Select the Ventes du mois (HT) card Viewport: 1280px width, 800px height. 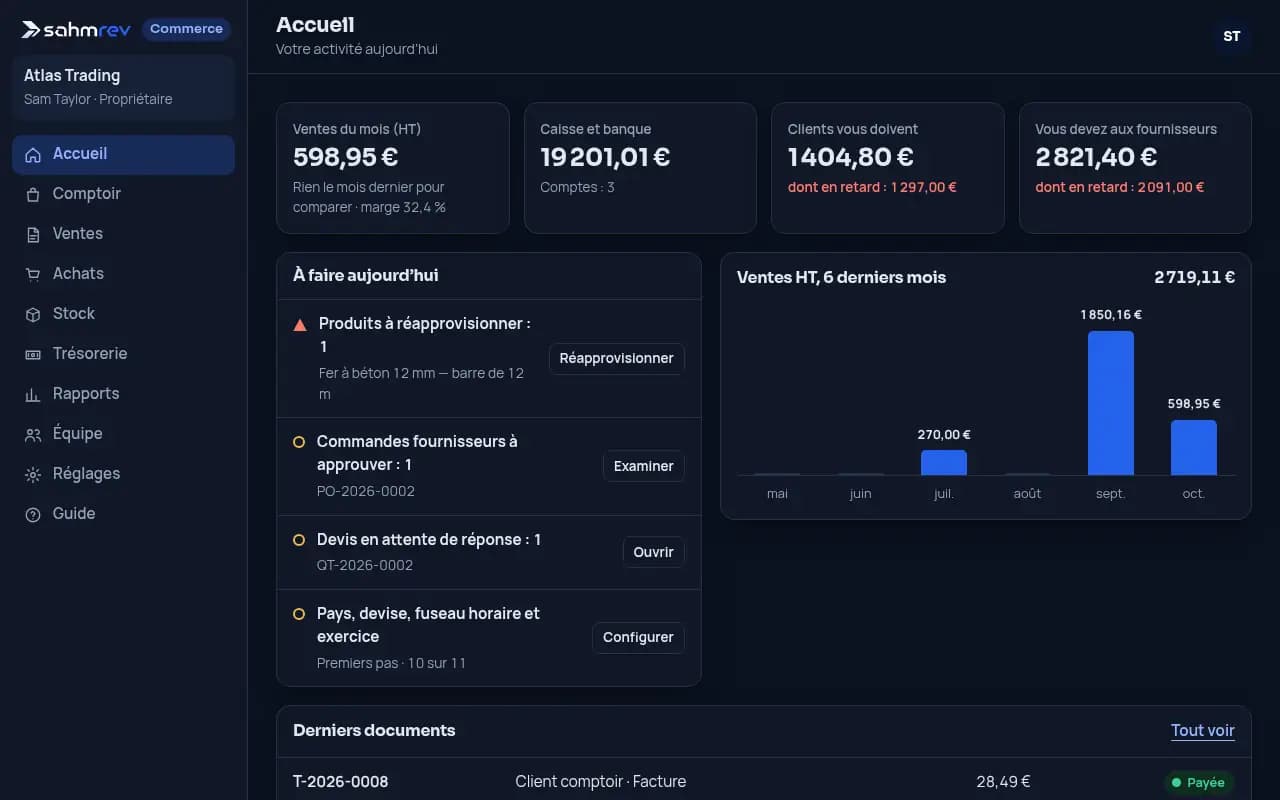coord(393,168)
